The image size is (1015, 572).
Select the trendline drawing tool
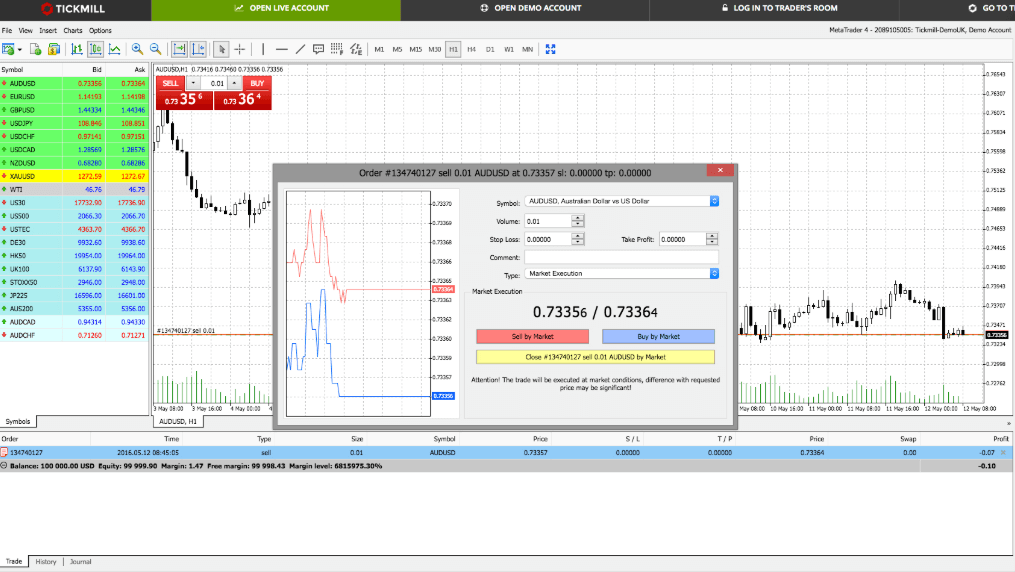300,49
